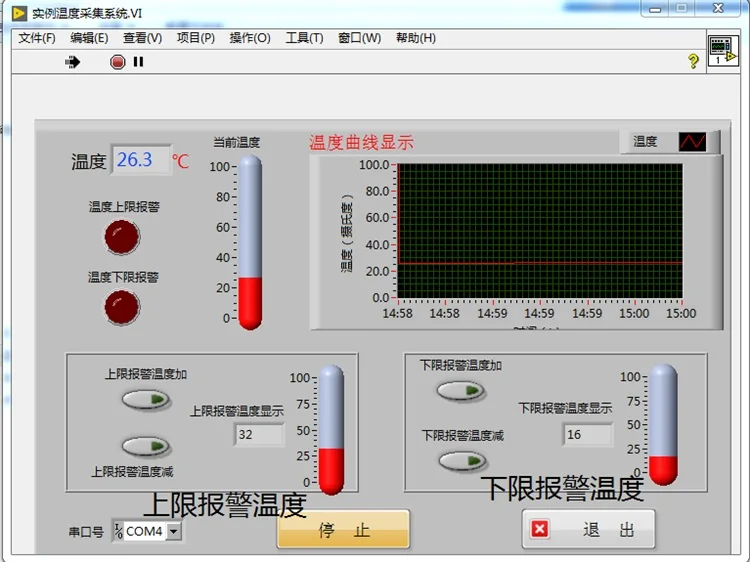
Task: Click the 100.0 Y-axis scale label
Action: click(x=374, y=165)
